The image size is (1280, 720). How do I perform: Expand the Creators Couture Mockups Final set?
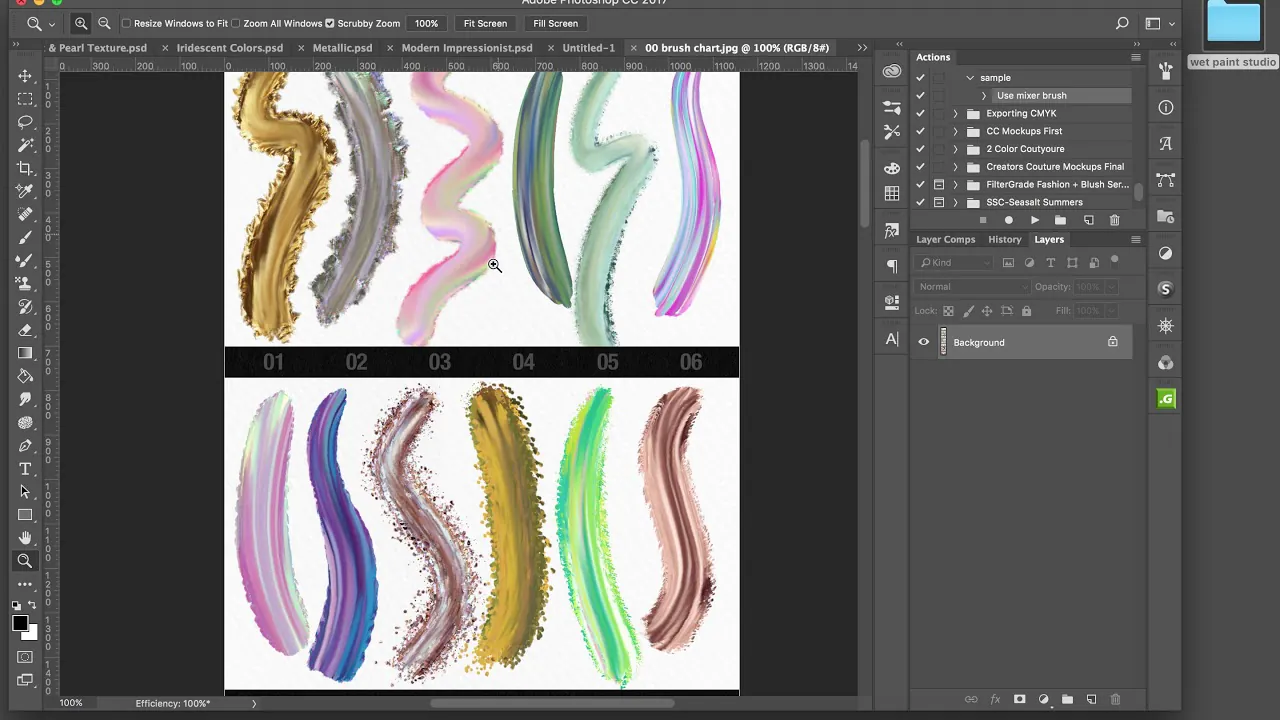pyautogui.click(x=955, y=167)
